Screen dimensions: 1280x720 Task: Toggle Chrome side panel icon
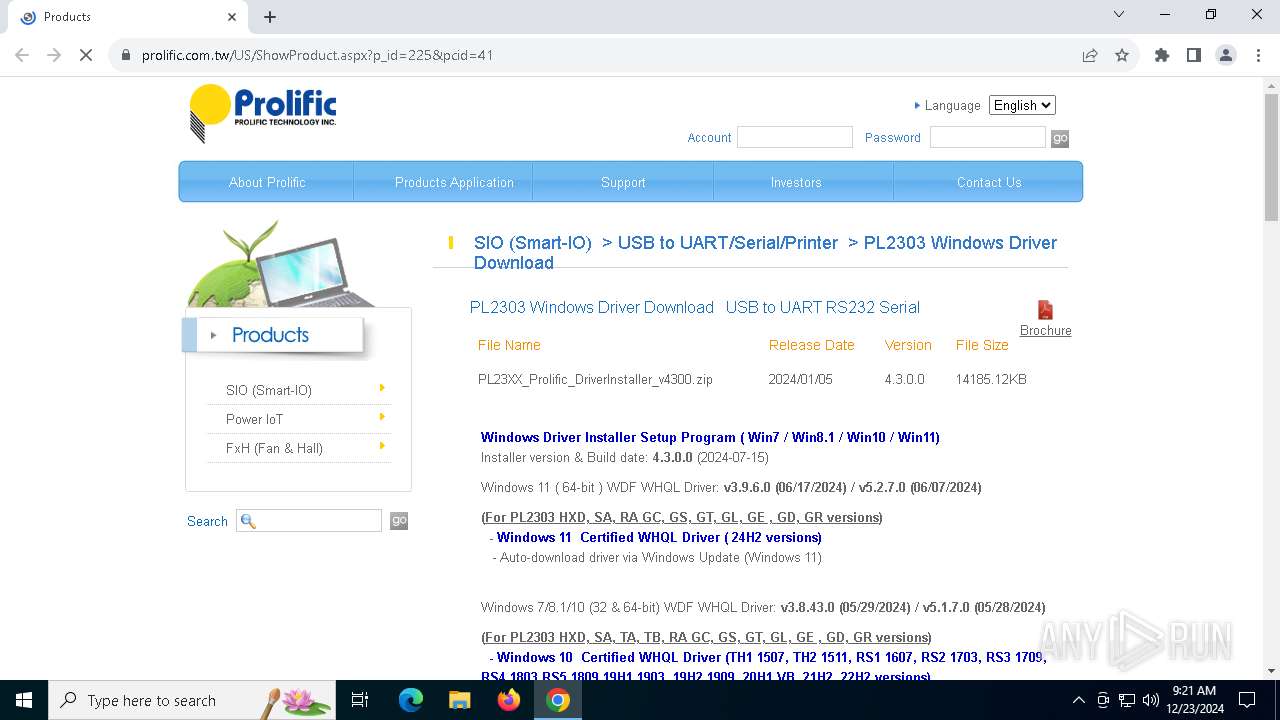click(x=1194, y=55)
